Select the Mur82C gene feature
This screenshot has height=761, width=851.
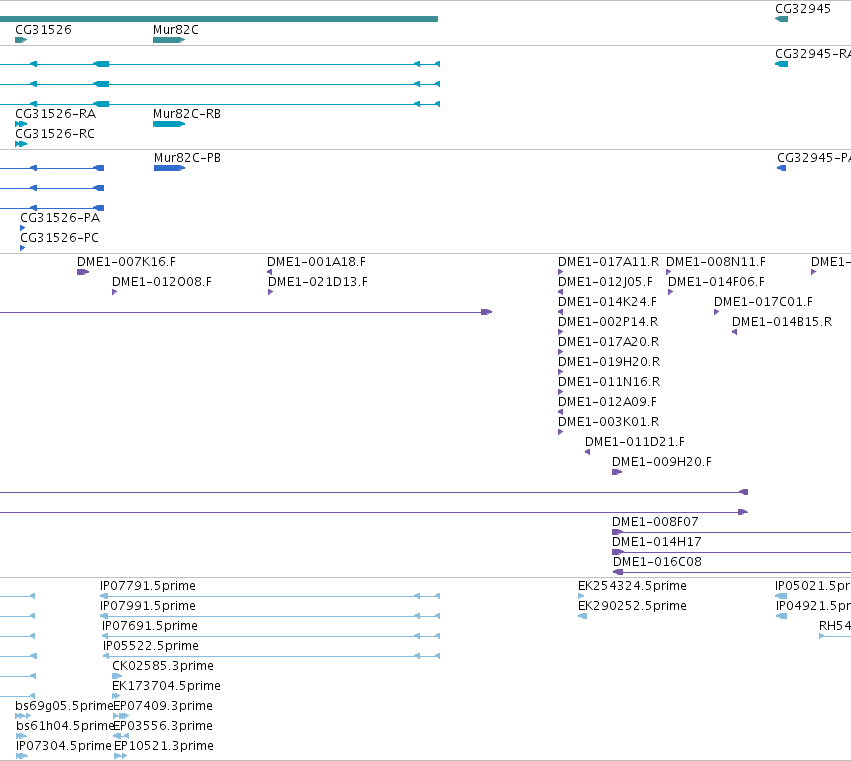click(x=169, y=40)
